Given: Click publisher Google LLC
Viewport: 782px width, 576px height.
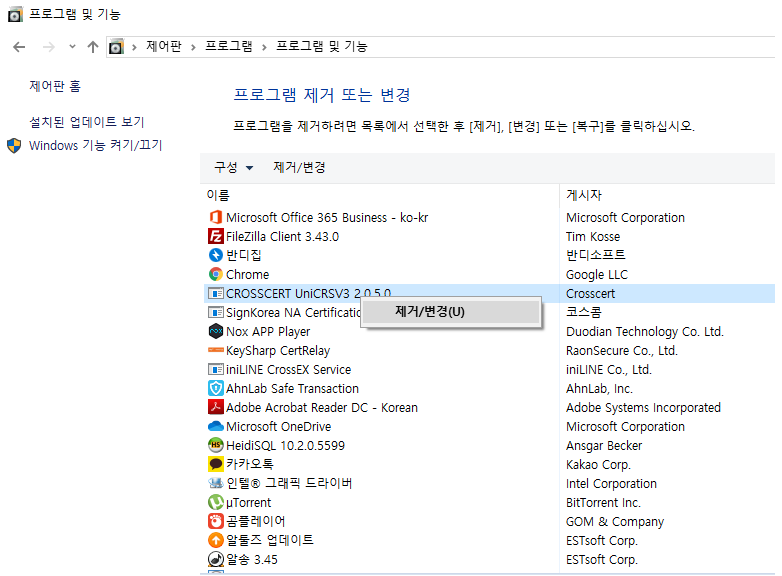Looking at the screenshot, I should point(596,274).
